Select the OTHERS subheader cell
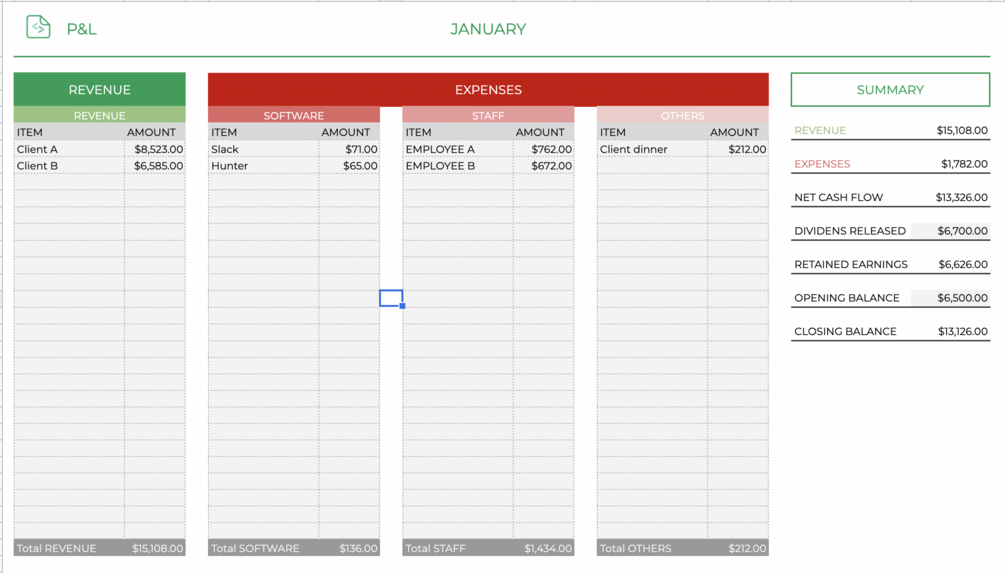Image resolution: width=1005 pixels, height=573 pixels. click(x=683, y=115)
